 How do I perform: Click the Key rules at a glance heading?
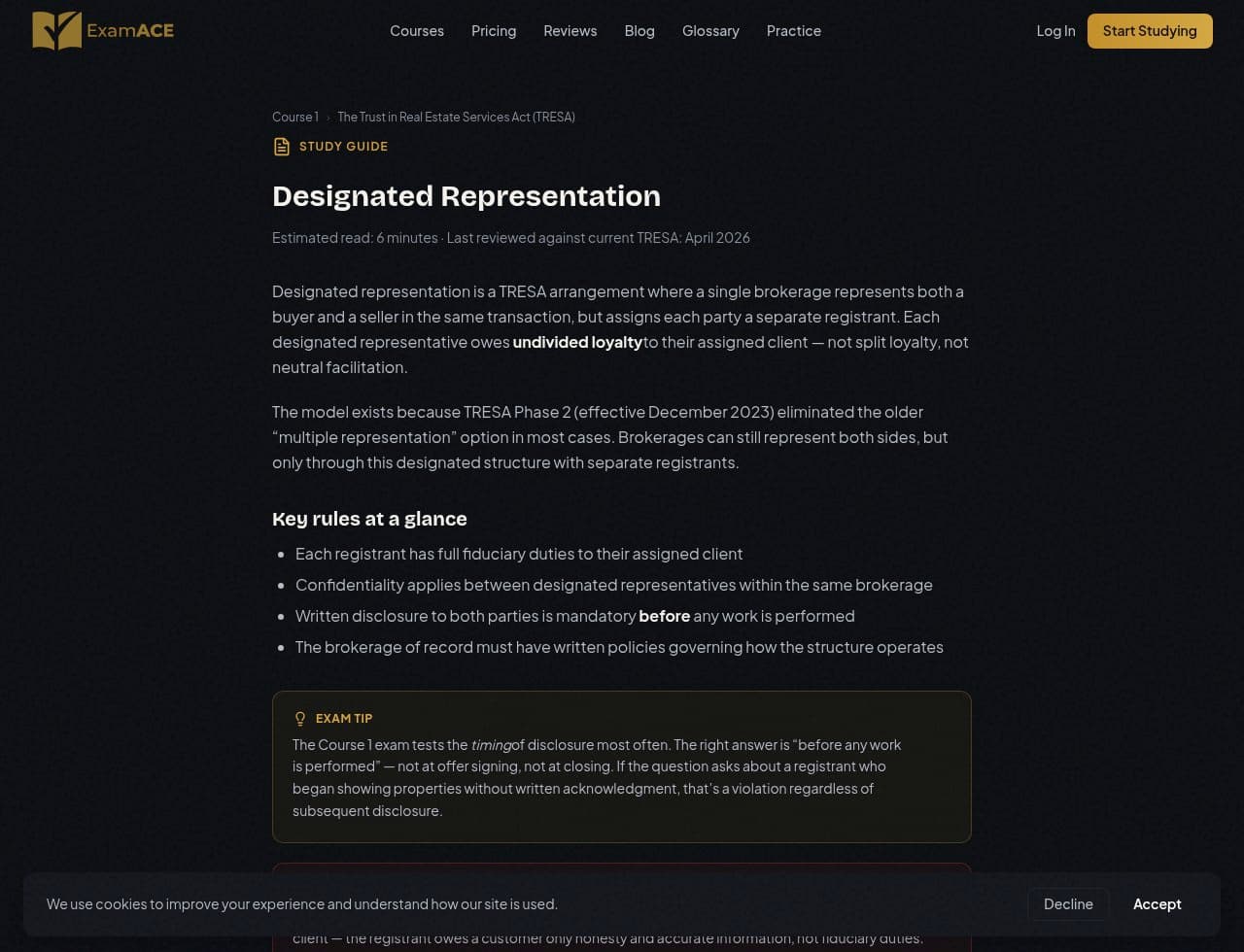[x=369, y=519]
